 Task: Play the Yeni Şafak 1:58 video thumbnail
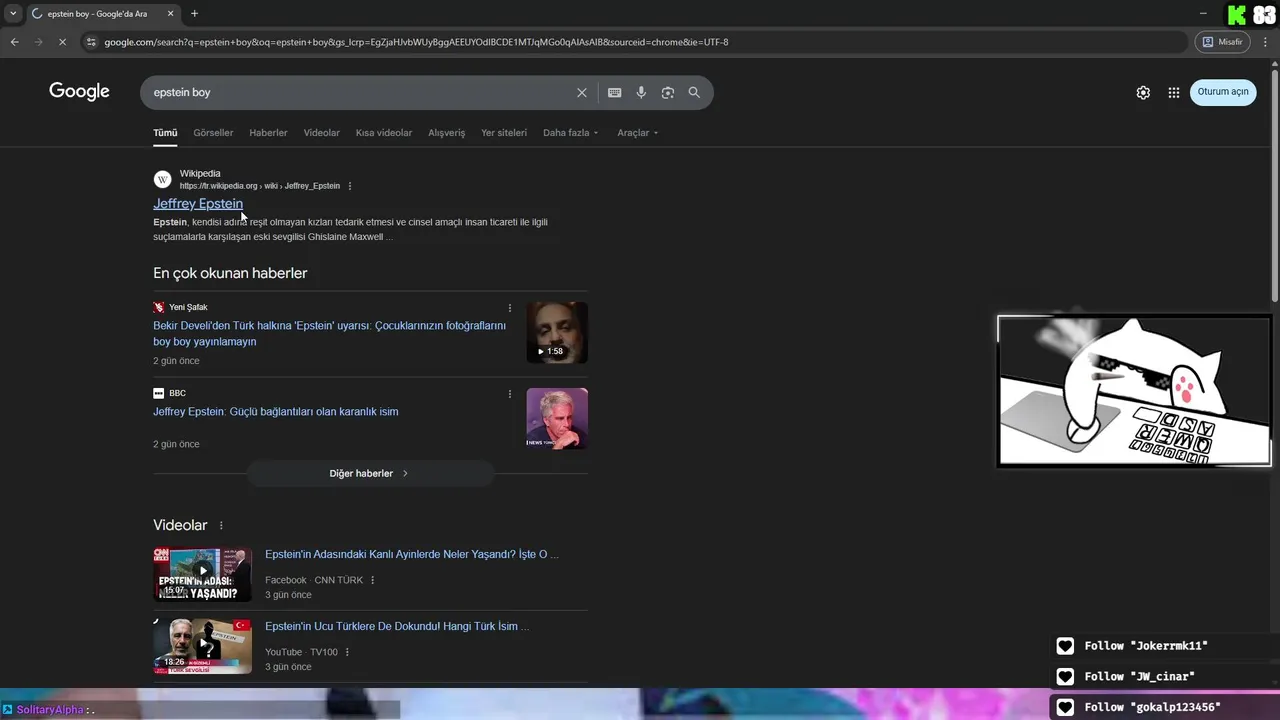pos(557,333)
